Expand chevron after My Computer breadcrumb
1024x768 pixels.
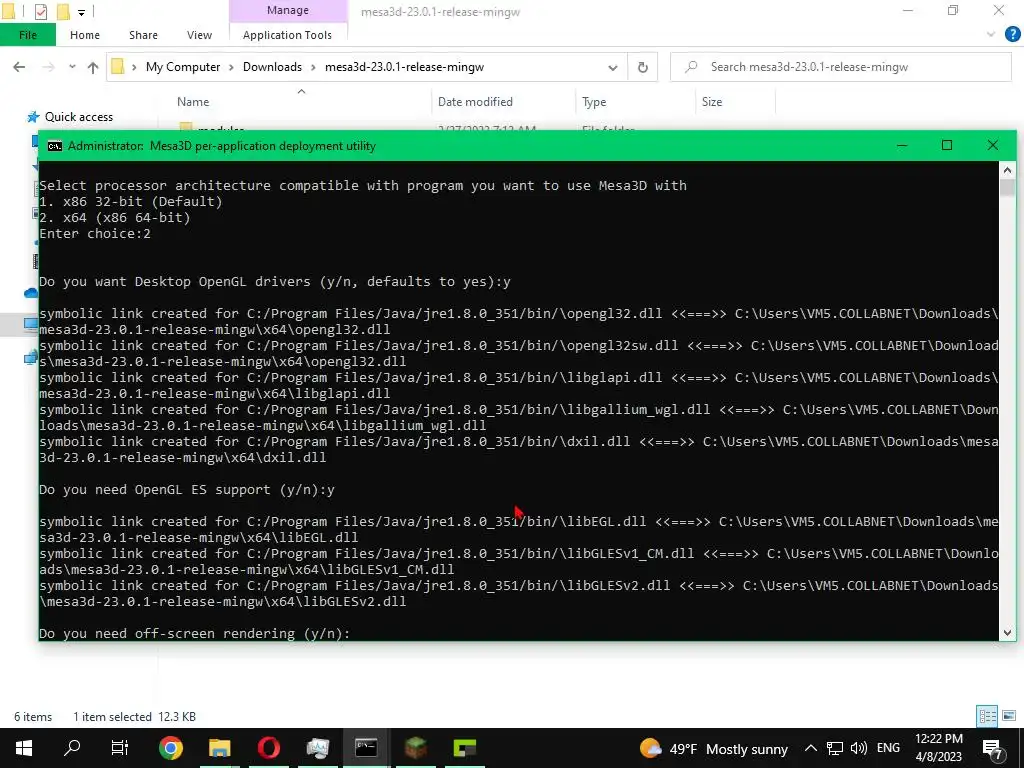pos(231,67)
